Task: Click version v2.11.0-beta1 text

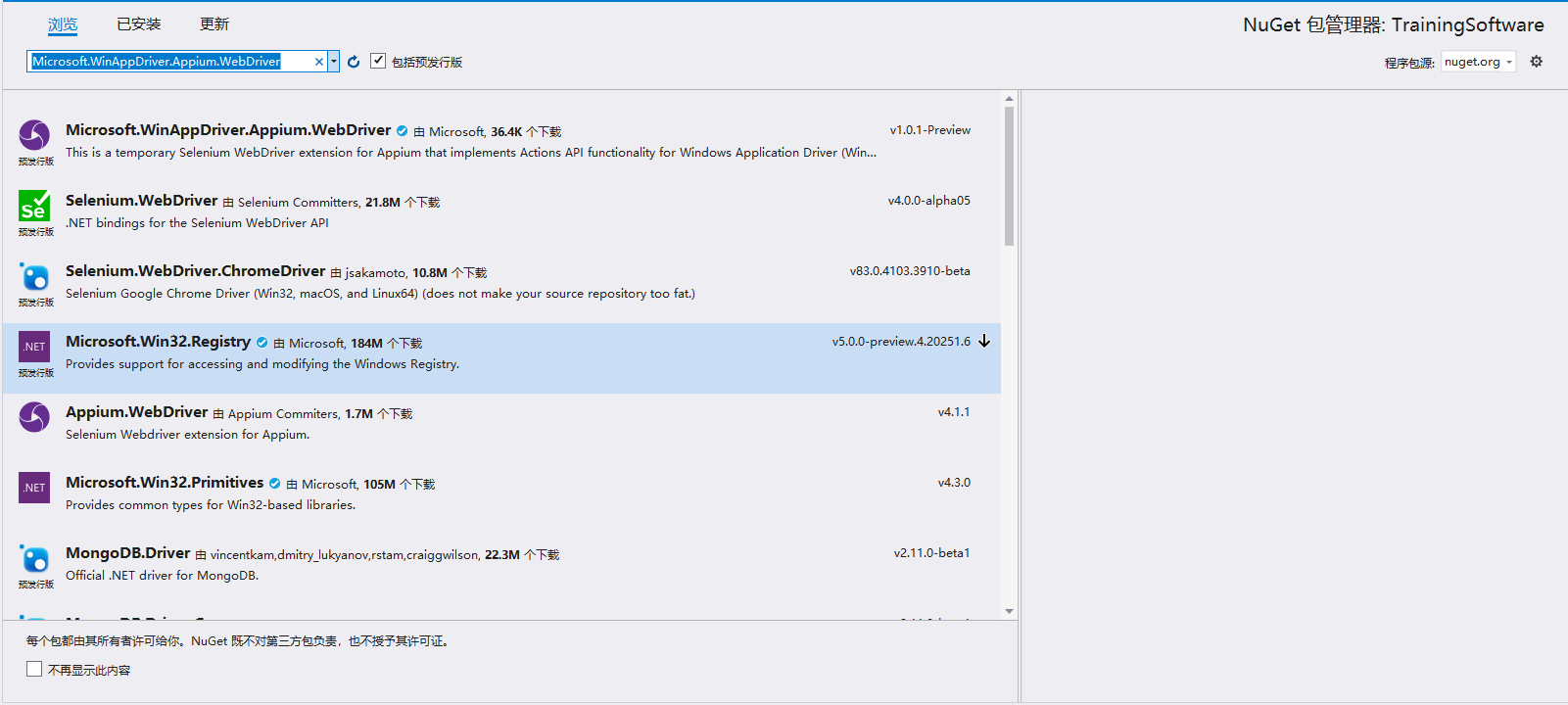Action: pyautogui.click(x=931, y=553)
